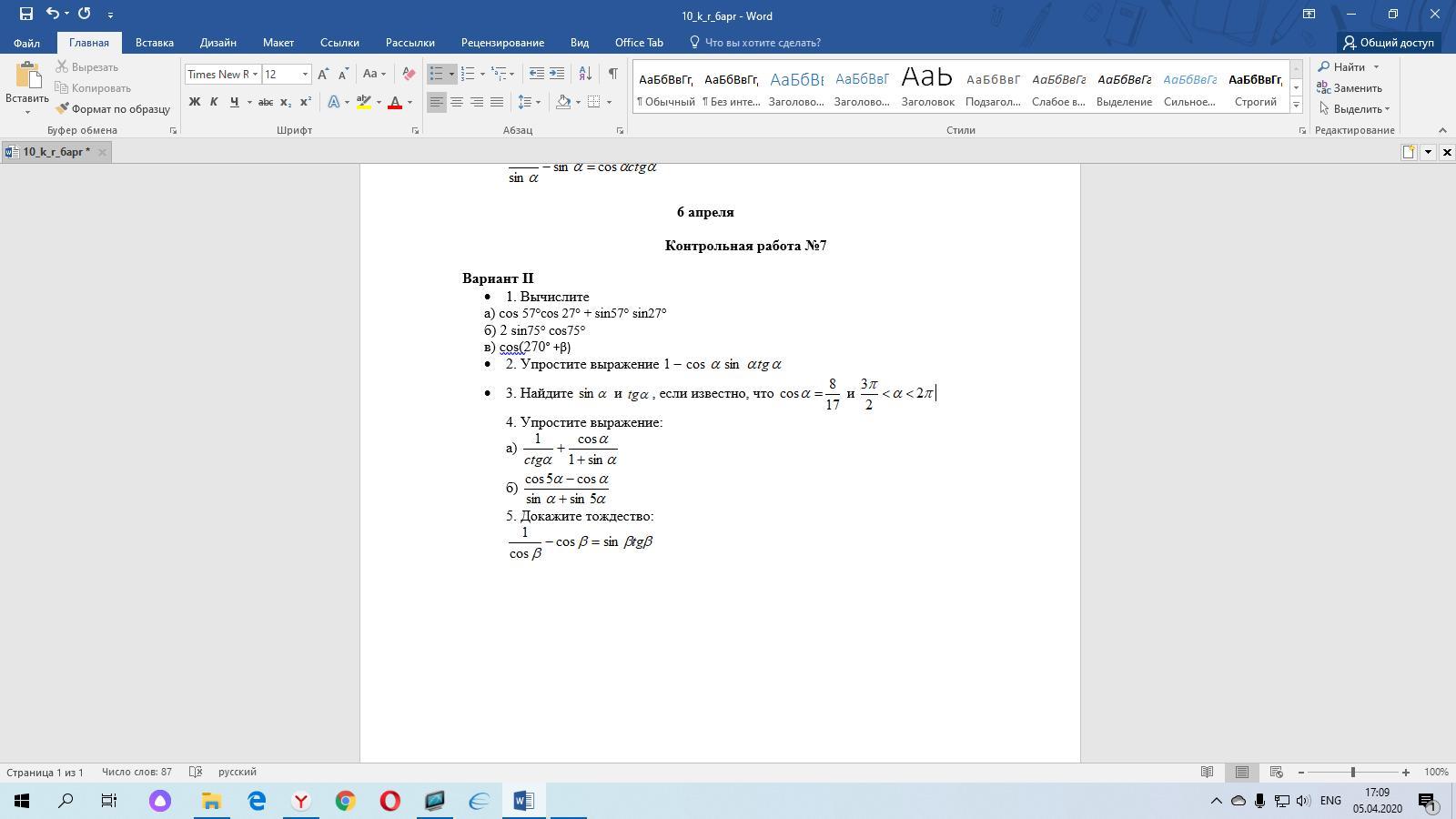Close the 10_k_r_6арг document tab
Screen dimensions: 1456x819
coord(103,152)
